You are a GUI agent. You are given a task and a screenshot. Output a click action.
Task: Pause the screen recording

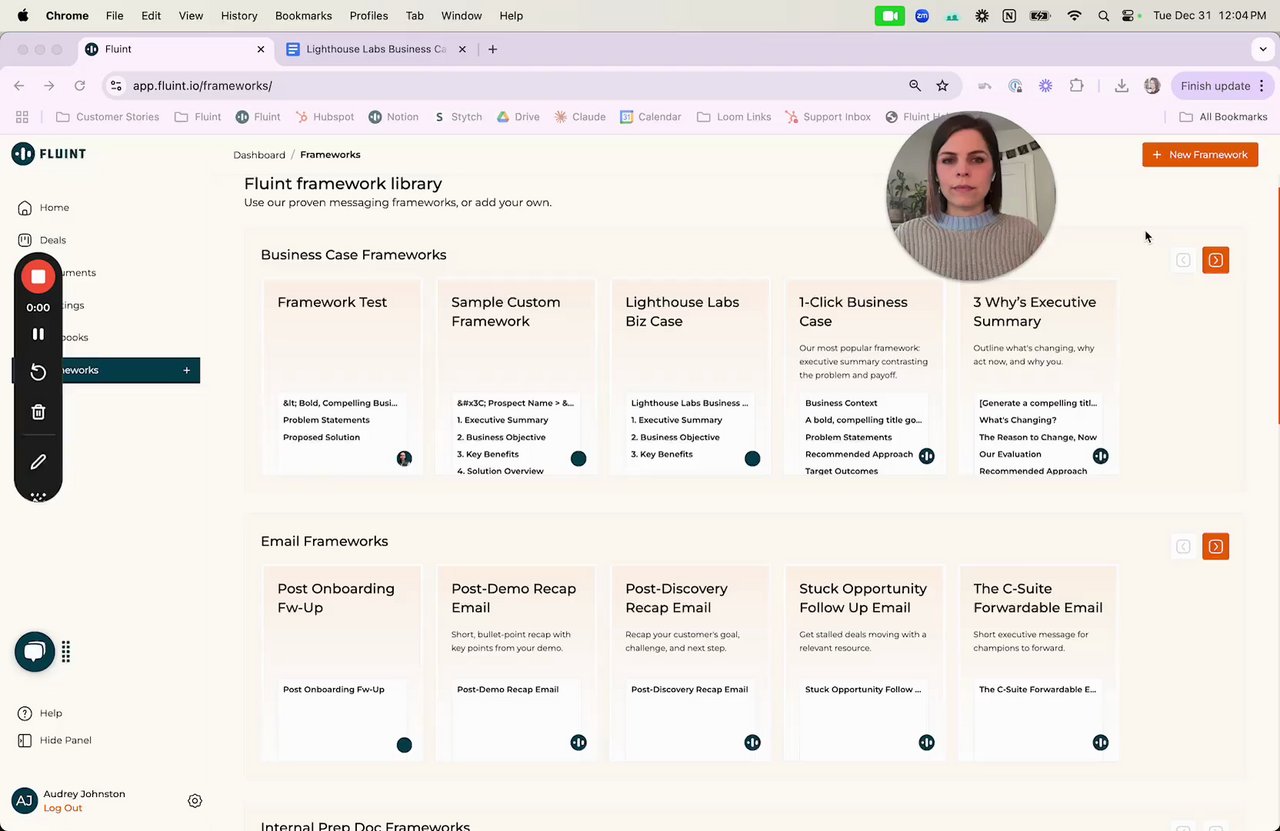click(38, 334)
